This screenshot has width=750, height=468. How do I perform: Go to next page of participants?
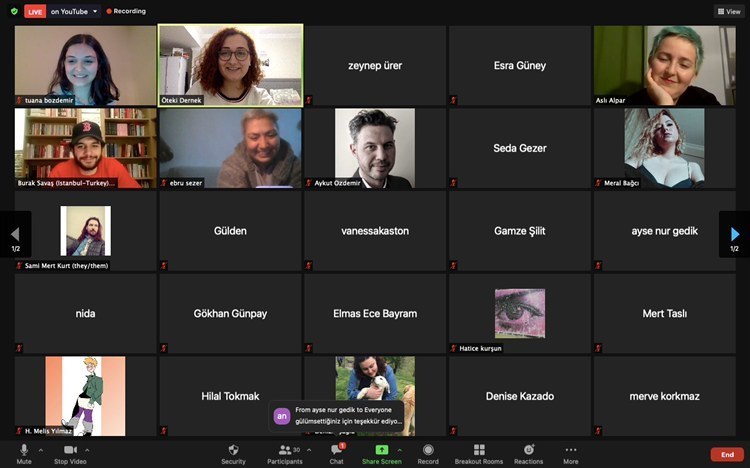coord(735,235)
